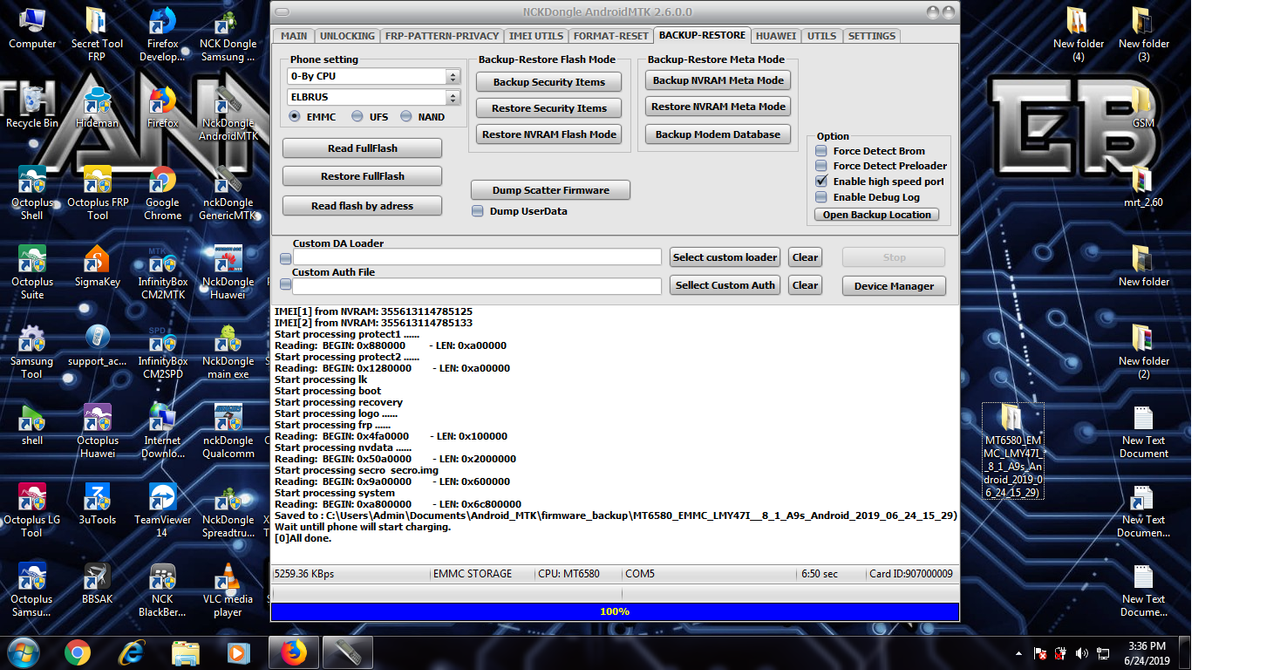Click the Dump Scatter Firmware button
Viewport: 1280px width, 670px height.
pyautogui.click(x=550, y=190)
